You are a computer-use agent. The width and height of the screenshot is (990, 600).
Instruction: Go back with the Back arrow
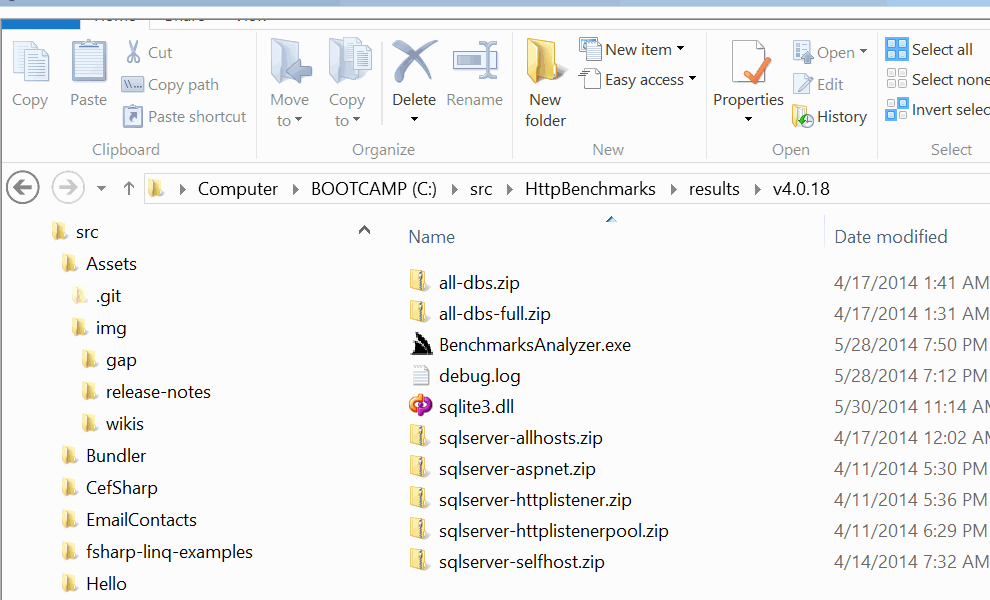23,188
